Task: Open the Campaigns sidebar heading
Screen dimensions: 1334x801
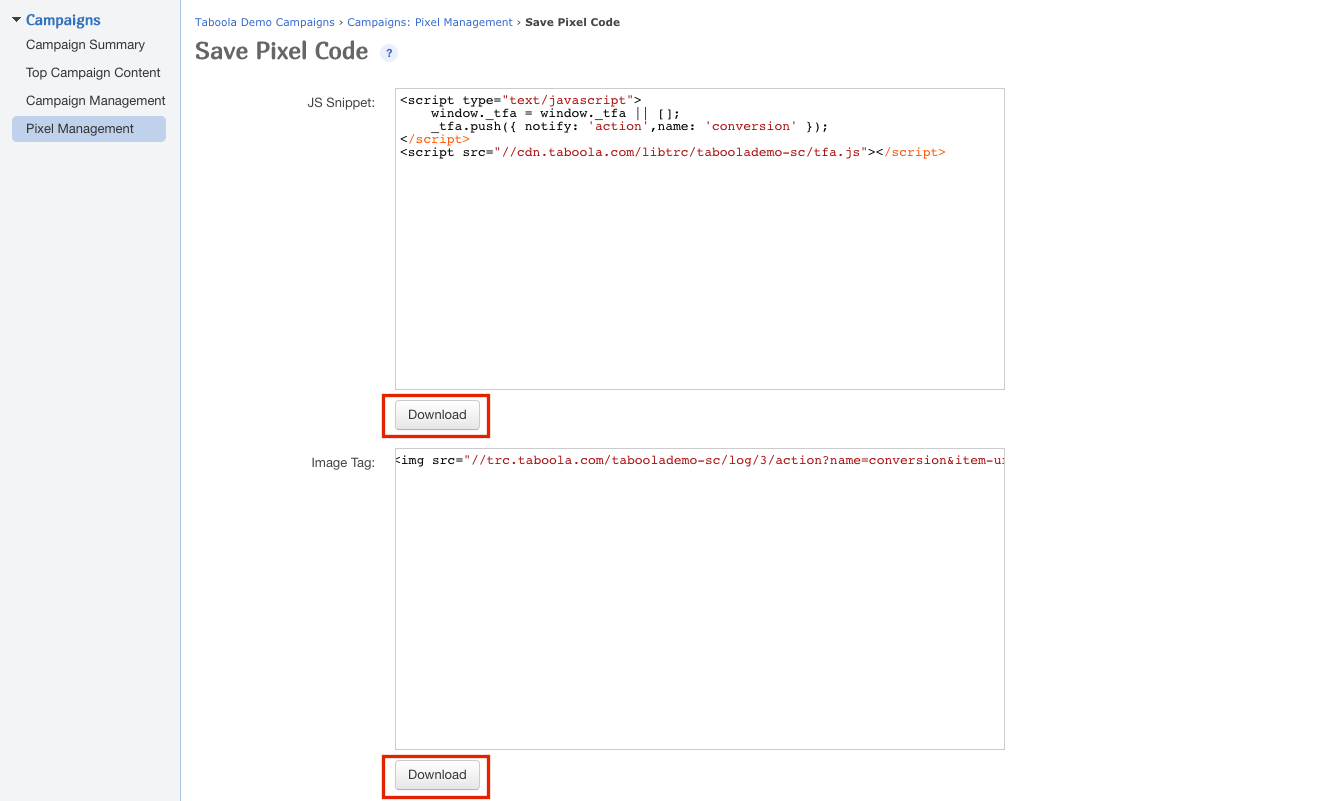Action: tap(63, 20)
